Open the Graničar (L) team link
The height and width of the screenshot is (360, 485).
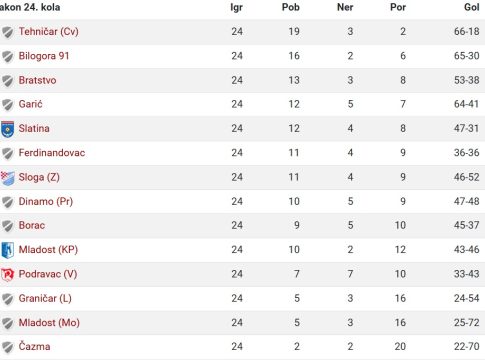coord(45,298)
